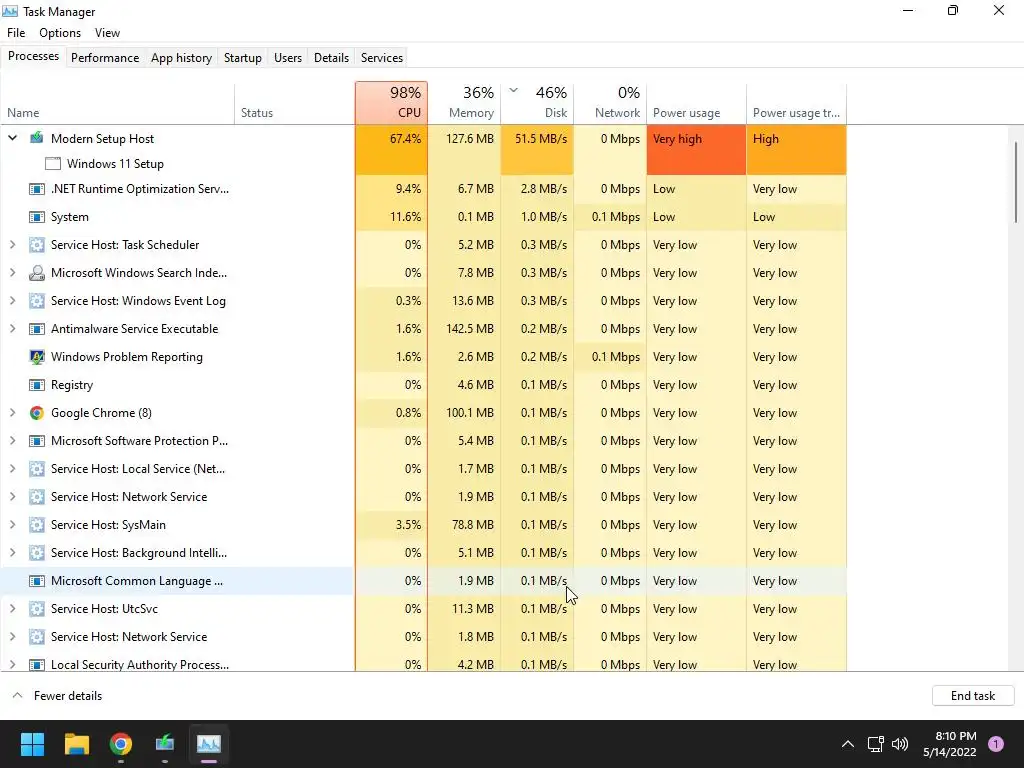Sort by the Network column header
This screenshot has height=768, width=1024.
point(610,103)
